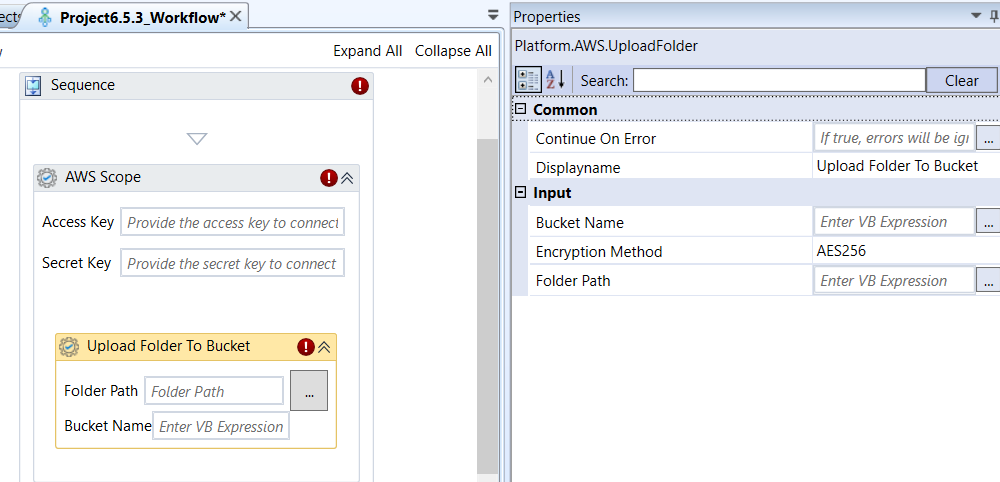Collapse the AWS Scope activity
The image size is (1000, 482).
tap(347, 179)
